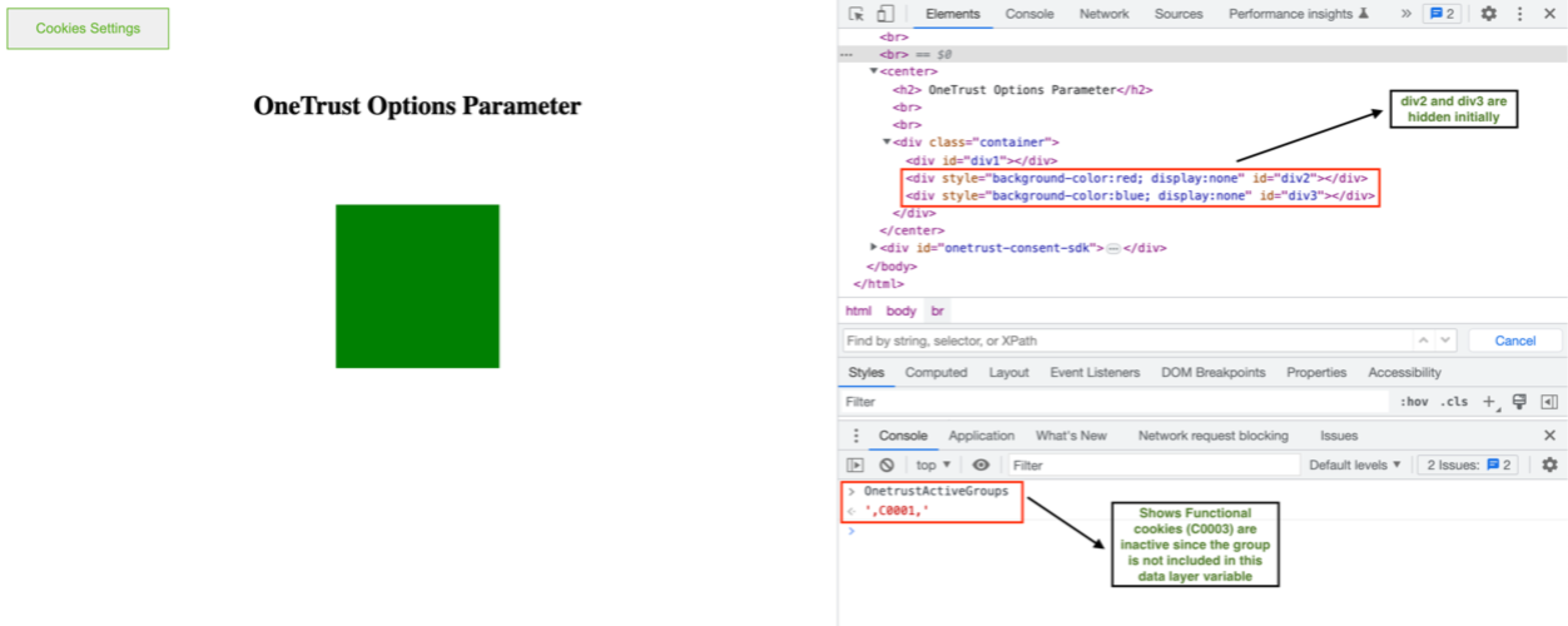
Task: Click the find by selector input field
Action: [1126, 341]
